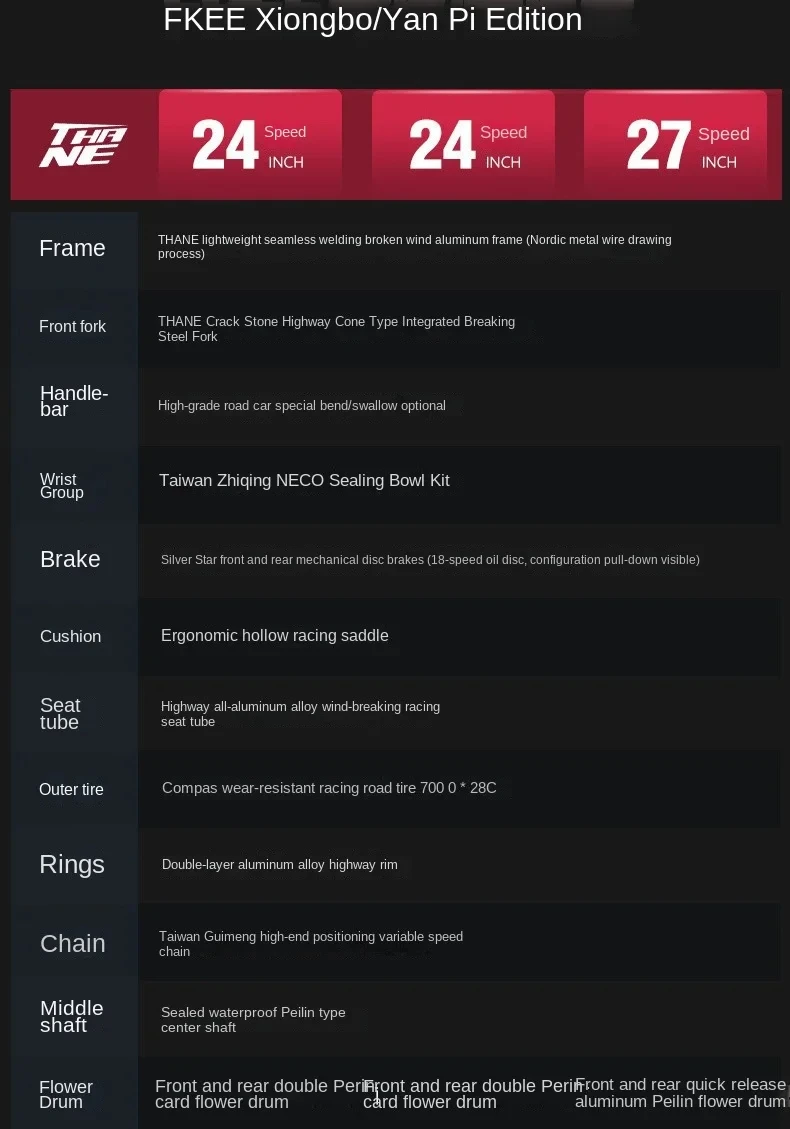Click the Seat tube row label

pyautogui.click(x=60, y=714)
